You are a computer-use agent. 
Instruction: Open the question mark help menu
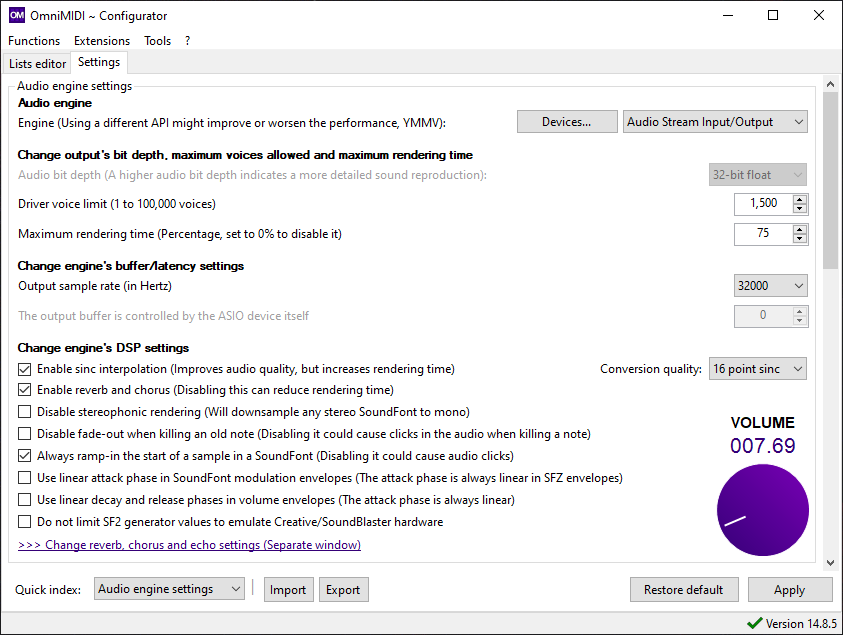pos(187,41)
